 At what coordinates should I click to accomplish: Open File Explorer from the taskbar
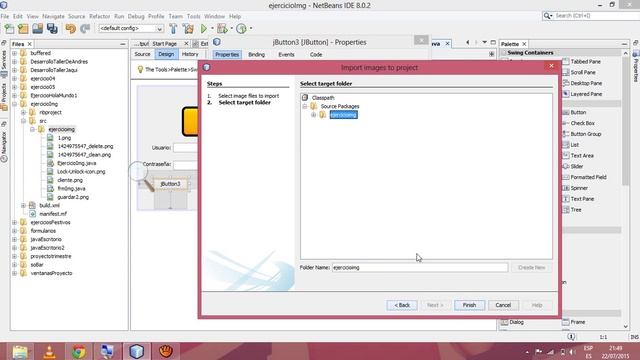point(20,351)
